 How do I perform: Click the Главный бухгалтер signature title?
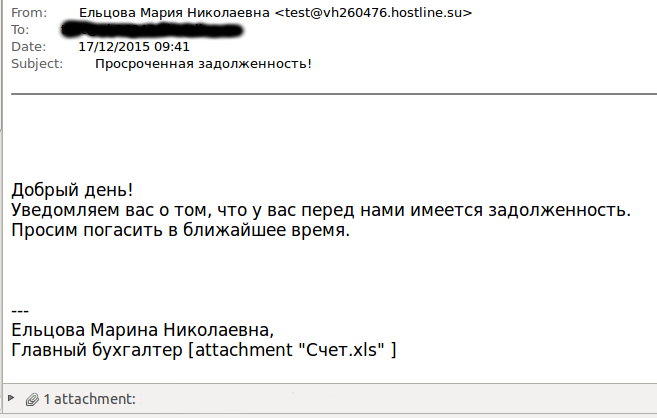(97, 350)
